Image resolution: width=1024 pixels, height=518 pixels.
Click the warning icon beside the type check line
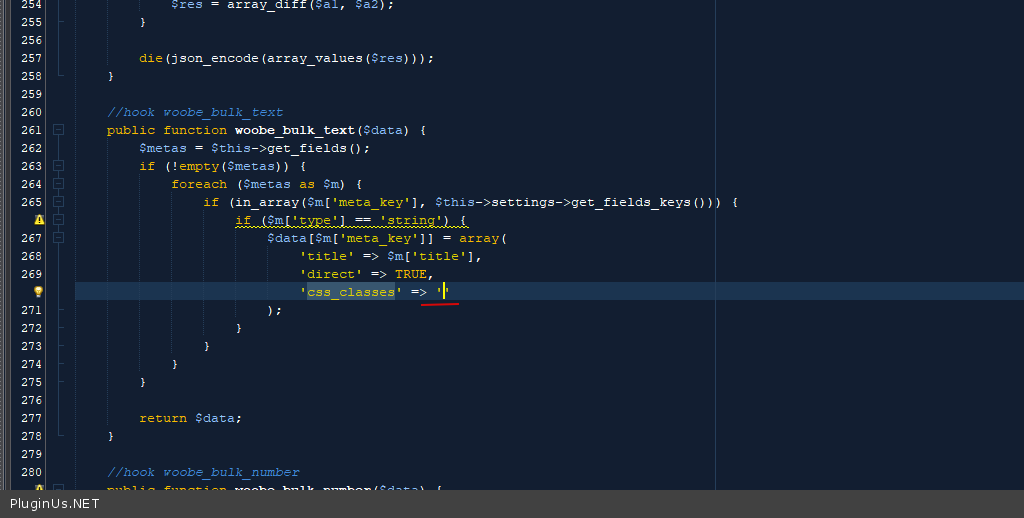[x=39, y=219]
